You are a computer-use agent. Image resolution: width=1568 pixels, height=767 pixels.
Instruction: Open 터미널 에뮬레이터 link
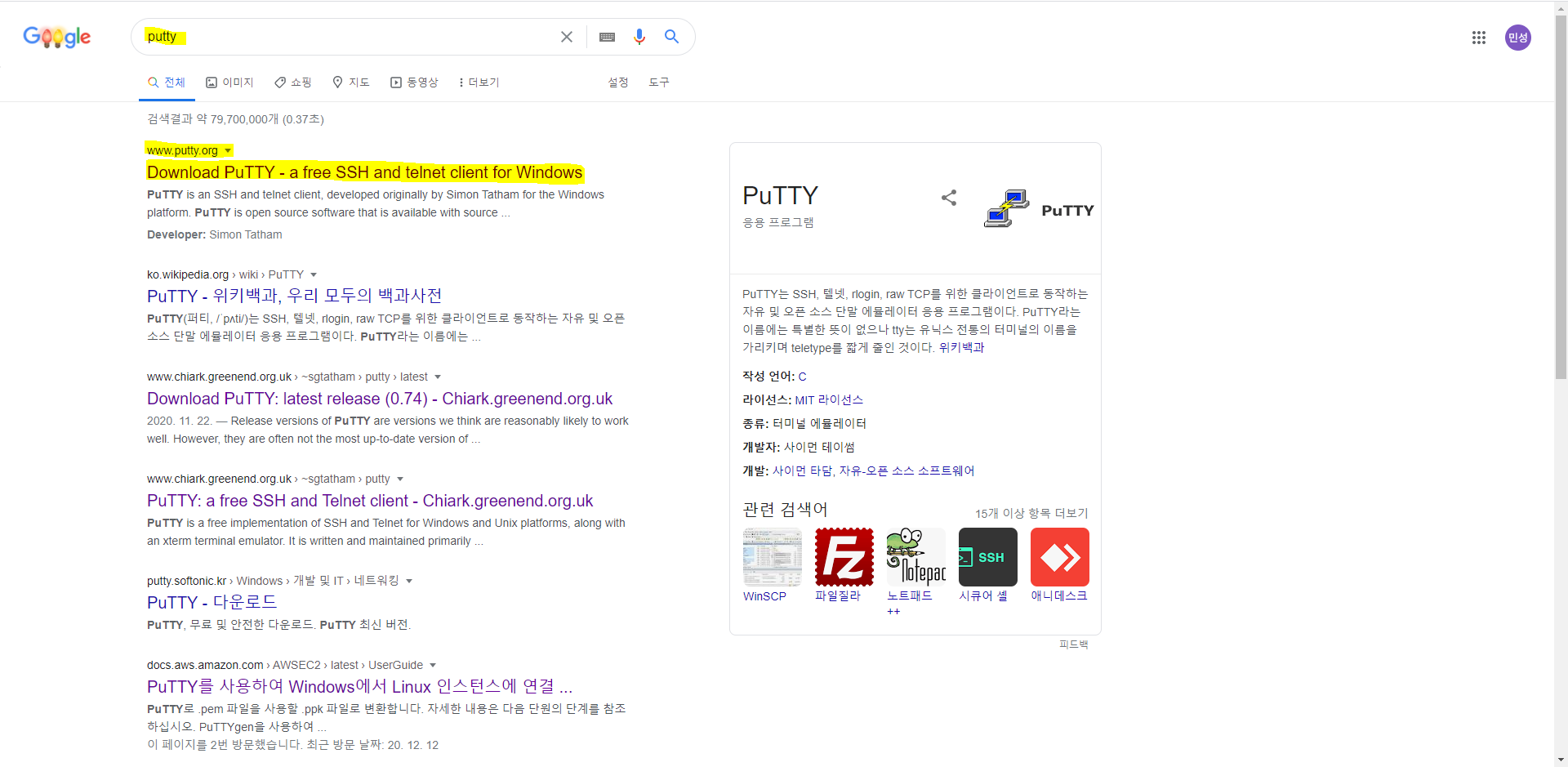pos(819,424)
